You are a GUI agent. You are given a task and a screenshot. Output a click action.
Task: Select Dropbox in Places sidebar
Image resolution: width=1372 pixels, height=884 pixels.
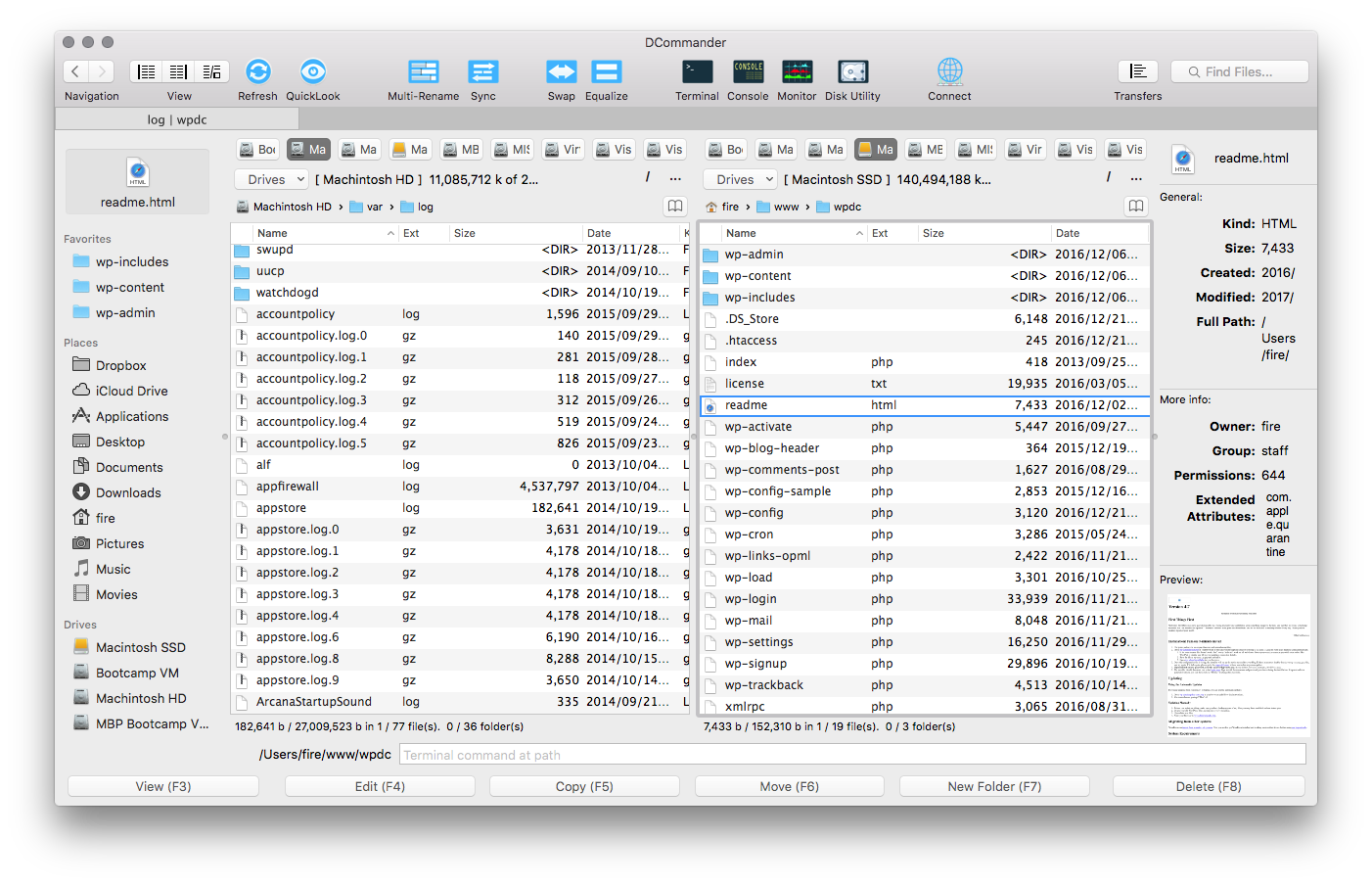coord(121,365)
